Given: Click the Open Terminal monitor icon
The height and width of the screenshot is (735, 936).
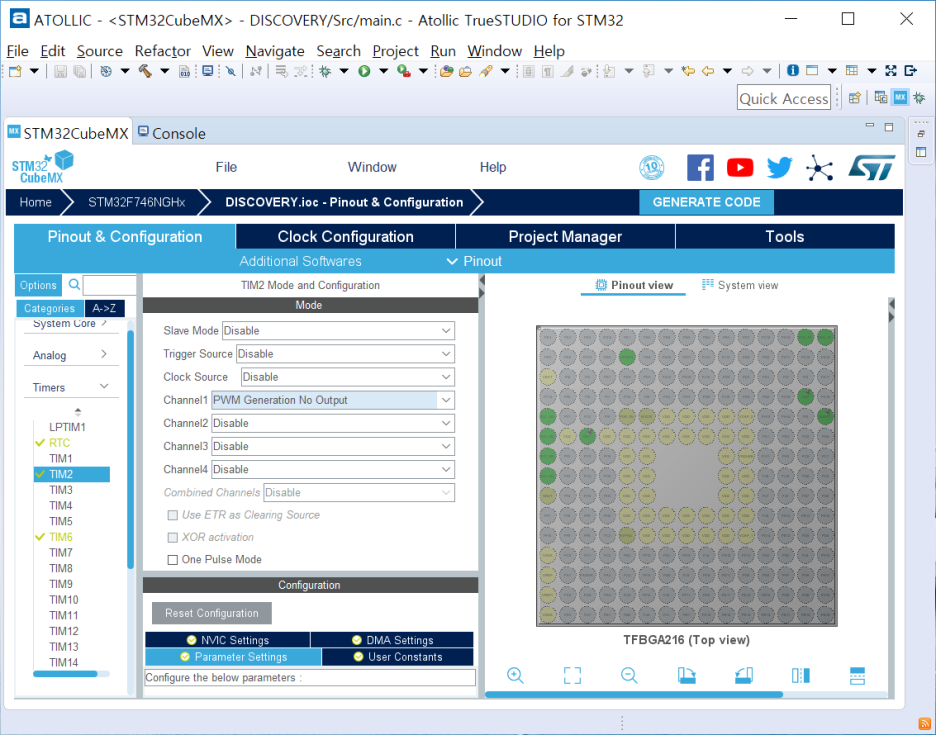Looking at the screenshot, I should tap(208, 71).
